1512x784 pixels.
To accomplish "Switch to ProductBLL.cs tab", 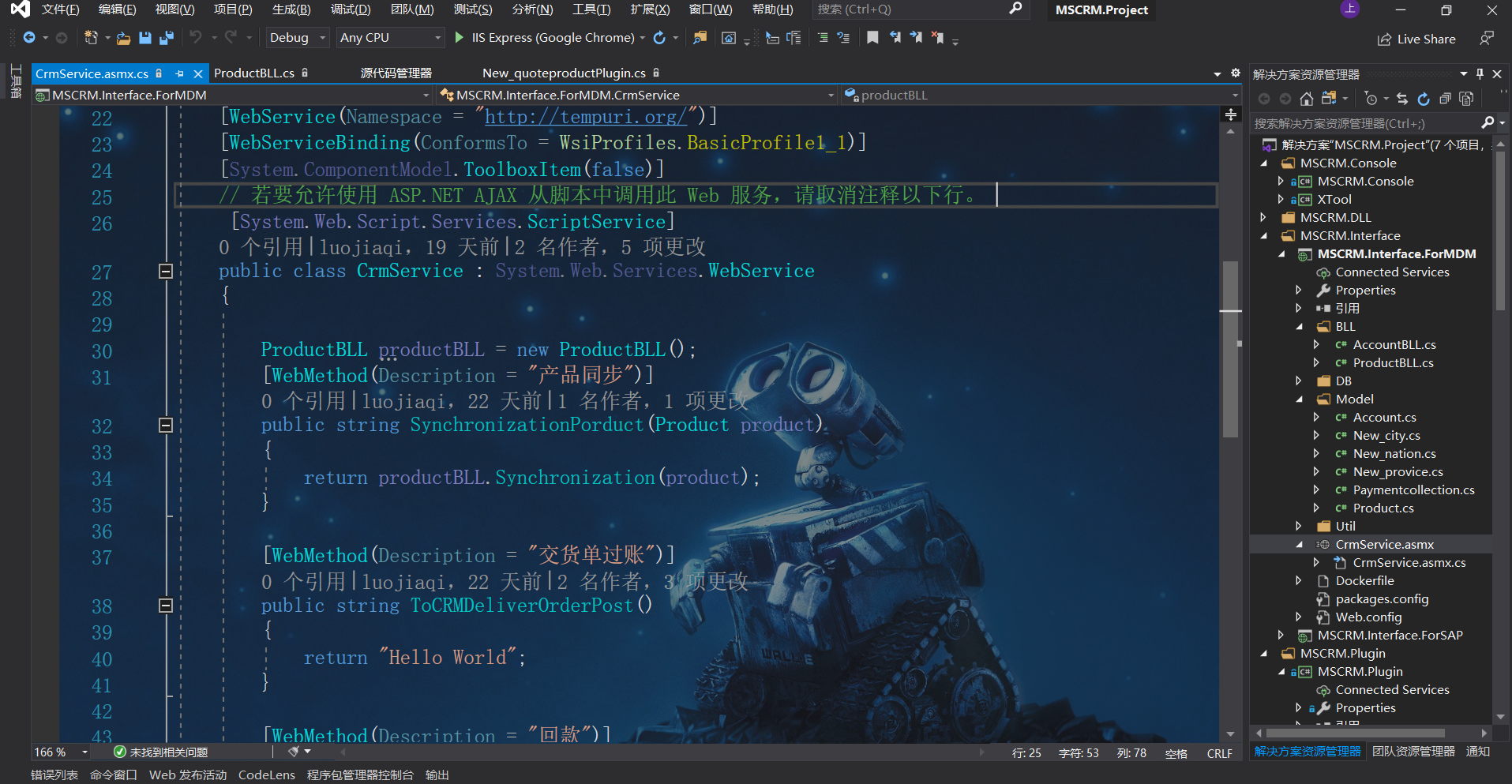I will pyautogui.click(x=254, y=73).
